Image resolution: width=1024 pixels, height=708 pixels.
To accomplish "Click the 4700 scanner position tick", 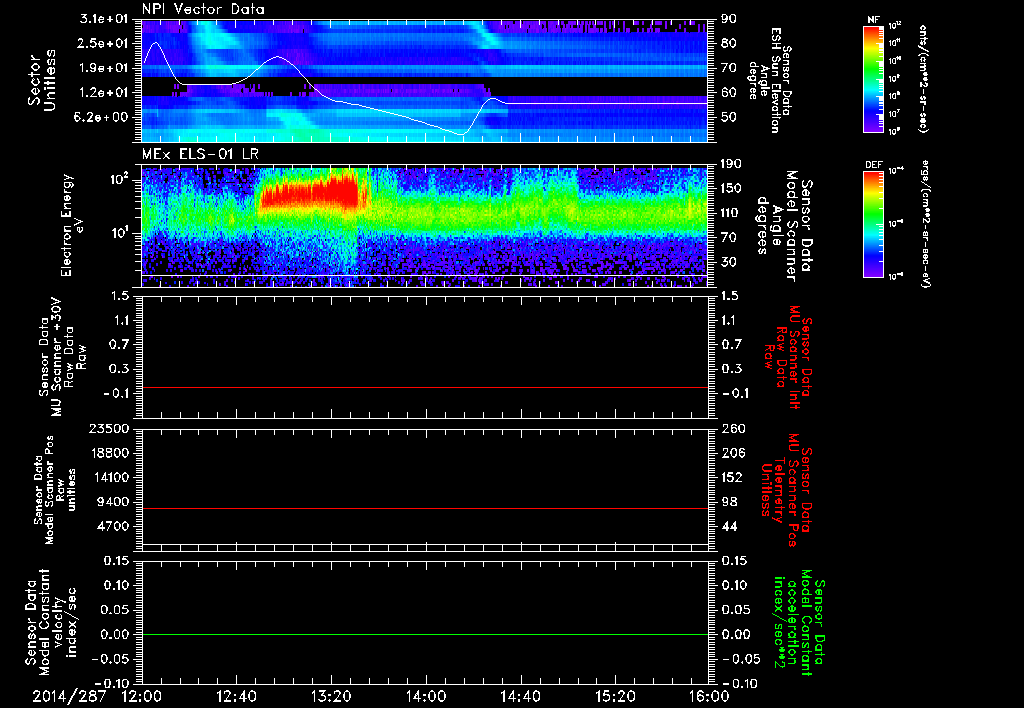I will (x=114, y=526).
